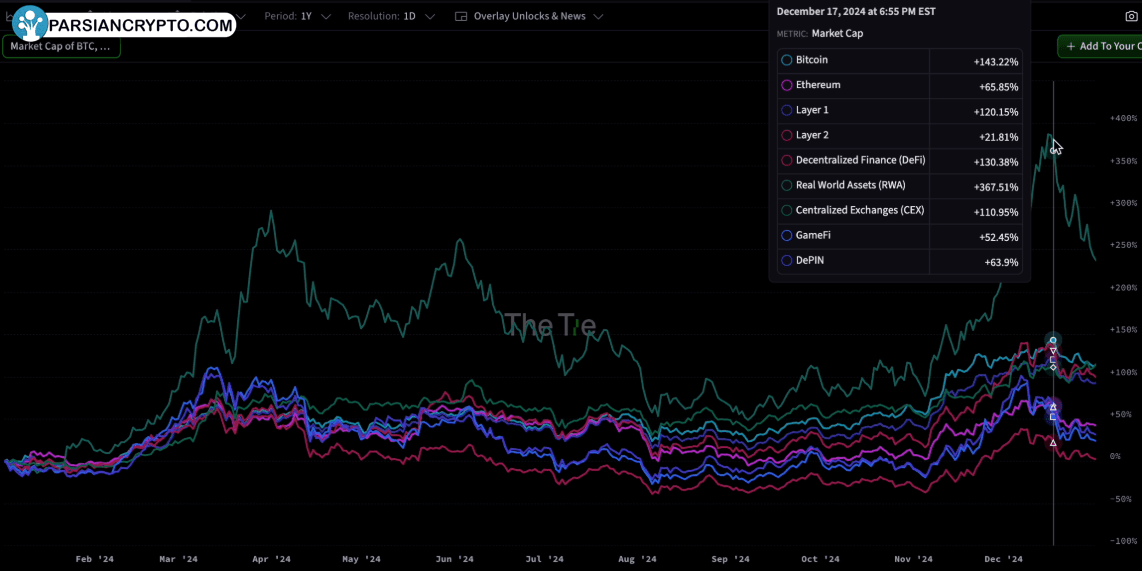The height and width of the screenshot is (571, 1142).
Task: Click the Dec '24 x-axis label
Action: tap(1004, 559)
